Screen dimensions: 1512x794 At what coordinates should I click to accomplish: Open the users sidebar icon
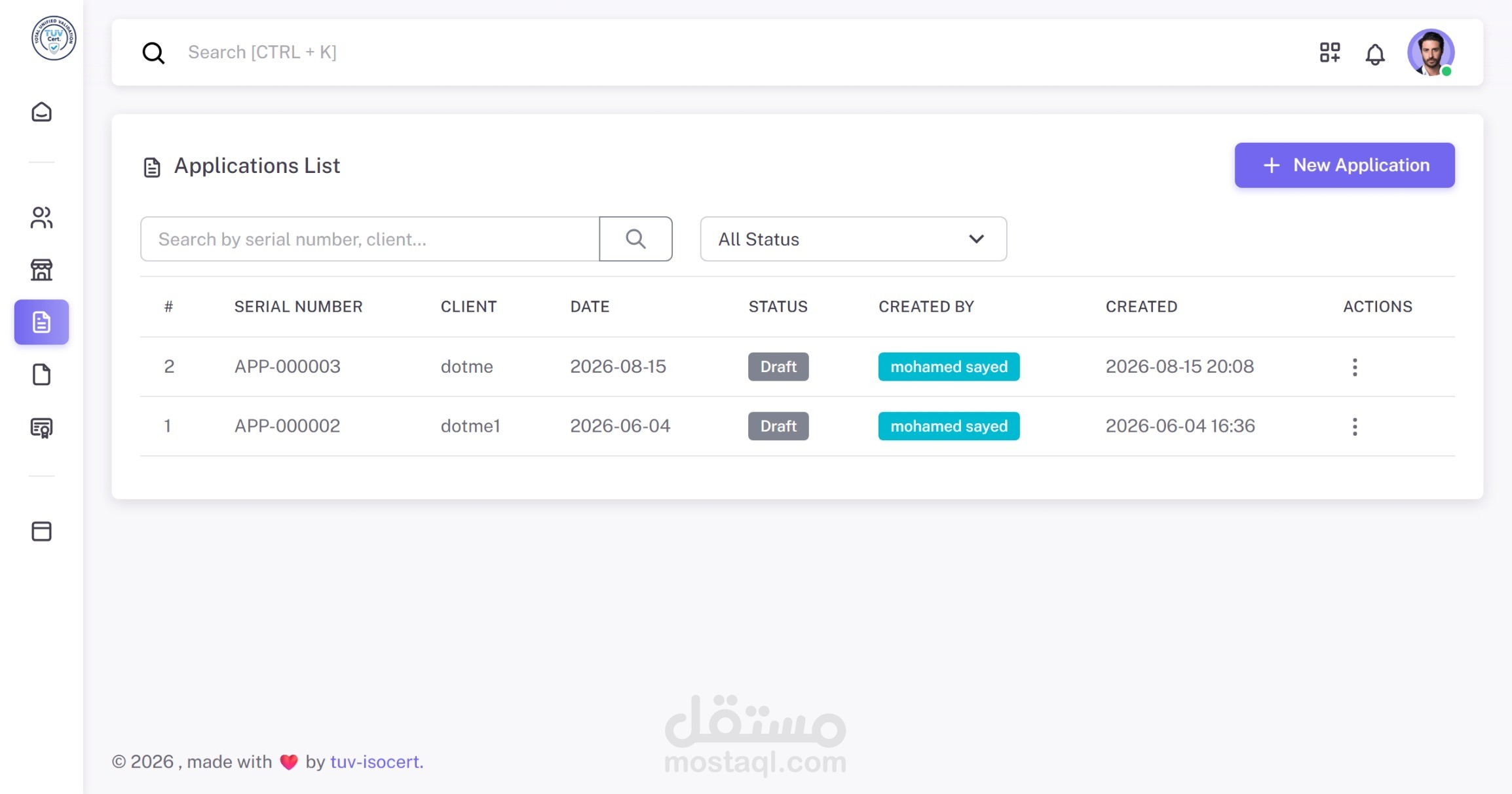[x=41, y=217]
